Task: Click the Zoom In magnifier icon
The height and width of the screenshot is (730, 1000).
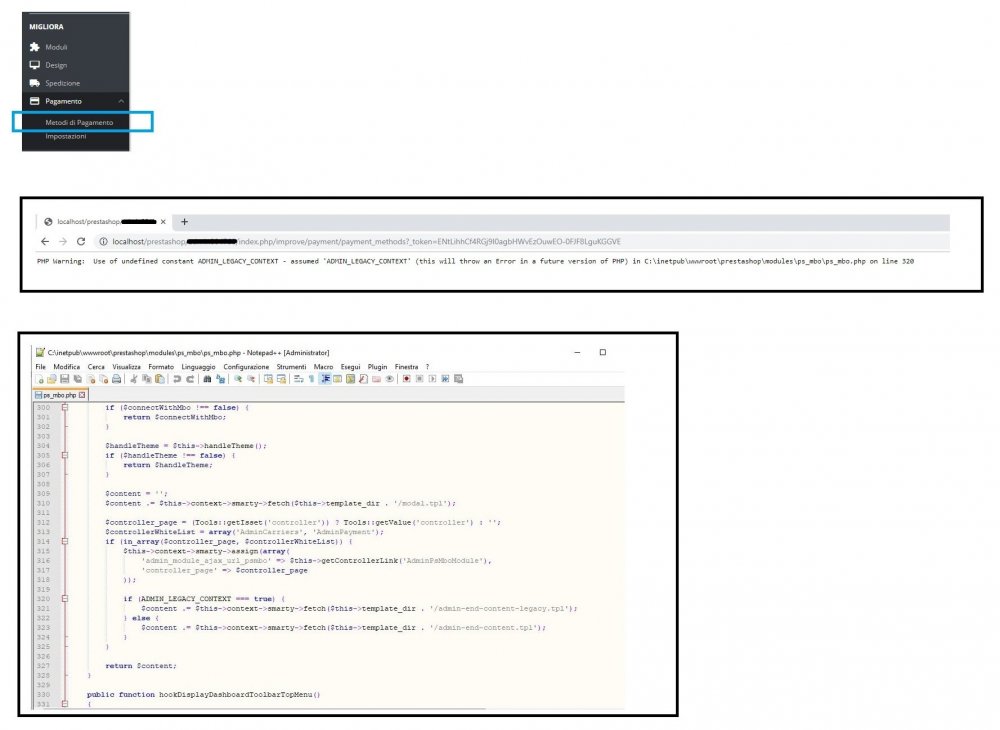Action: [238, 379]
